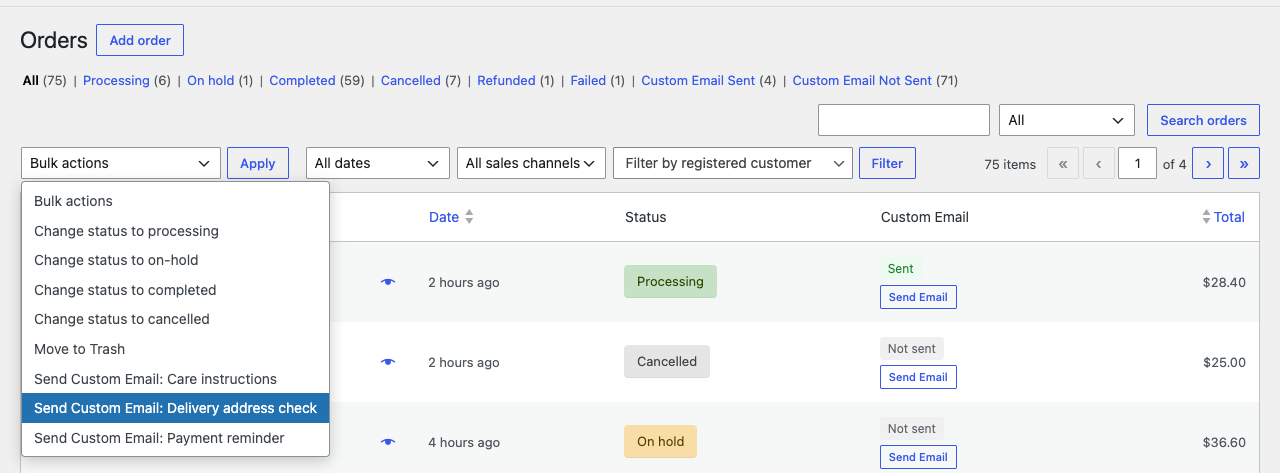This screenshot has height=473, width=1280.
Task: Click the Cancelled status badge
Action: coord(667,361)
